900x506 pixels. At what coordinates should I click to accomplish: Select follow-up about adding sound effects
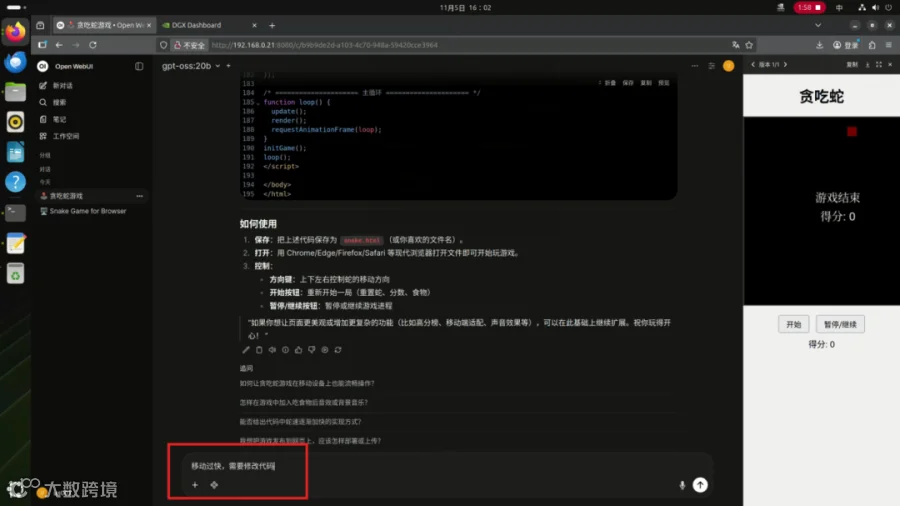click(304, 403)
